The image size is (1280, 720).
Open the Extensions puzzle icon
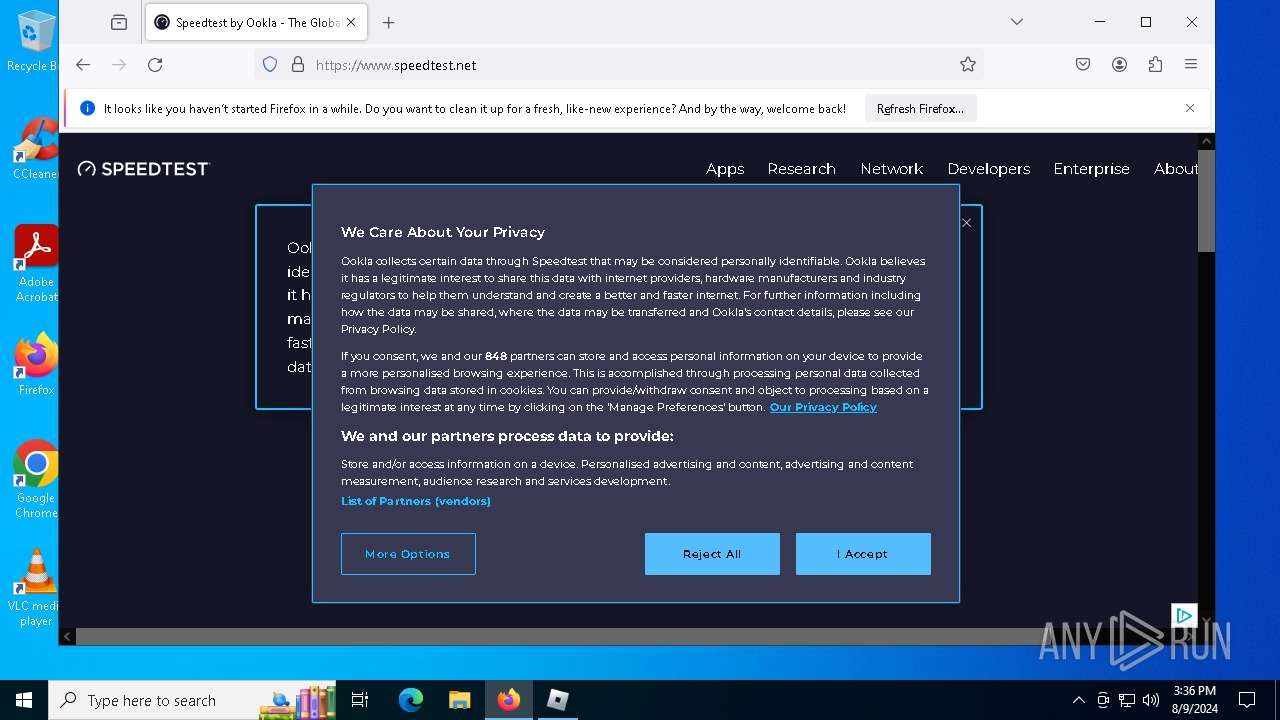(1155, 64)
